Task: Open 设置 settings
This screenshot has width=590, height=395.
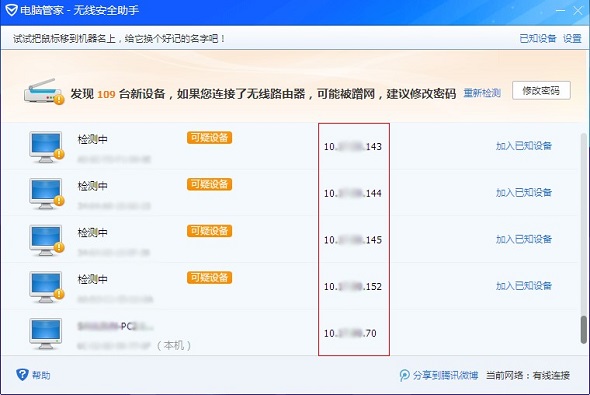Action: [572, 38]
